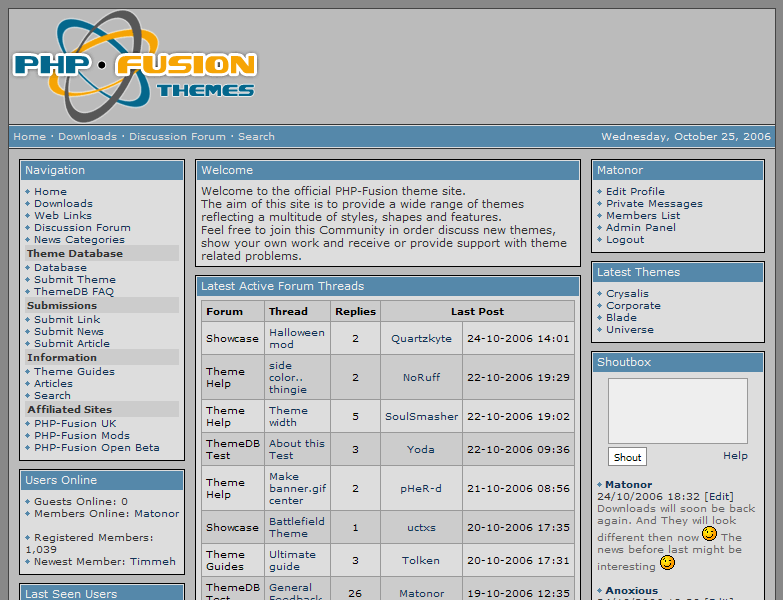Image resolution: width=783 pixels, height=600 pixels.
Task: Click 'Showcase' forum cell in the Halloween mod row
Action: (233, 338)
